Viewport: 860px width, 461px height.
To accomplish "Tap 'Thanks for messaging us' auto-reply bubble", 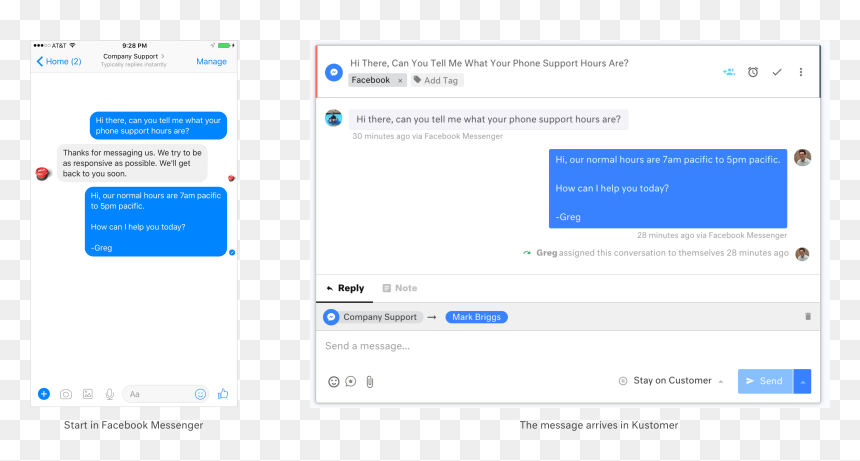I will coord(132,163).
